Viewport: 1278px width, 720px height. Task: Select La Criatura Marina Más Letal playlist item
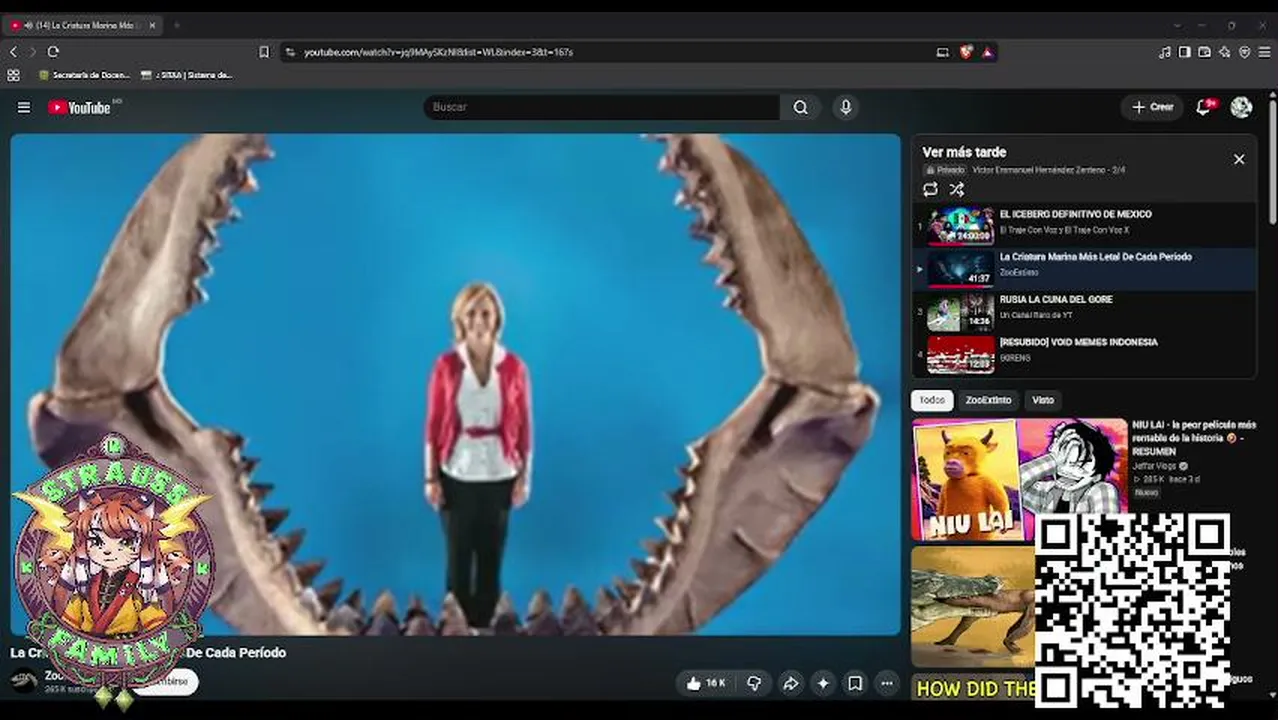[x=1085, y=269]
